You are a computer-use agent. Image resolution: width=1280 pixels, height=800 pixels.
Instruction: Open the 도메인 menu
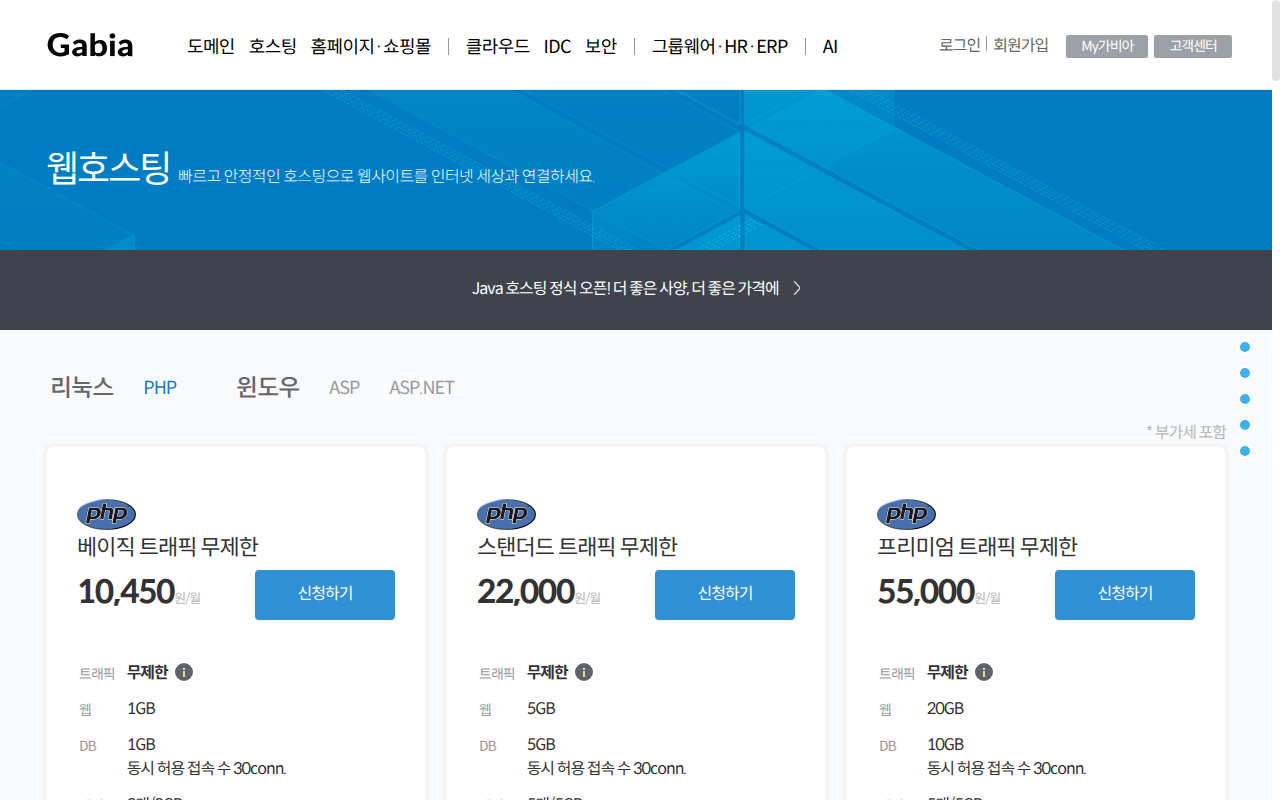click(x=211, y=46)
